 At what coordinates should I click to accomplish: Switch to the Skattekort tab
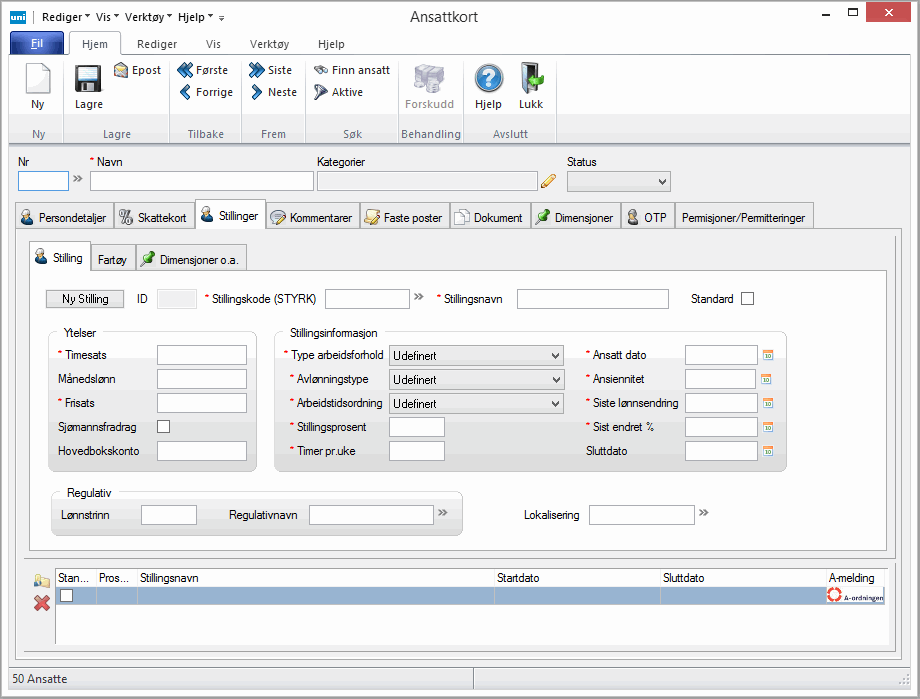coord(153,217)
